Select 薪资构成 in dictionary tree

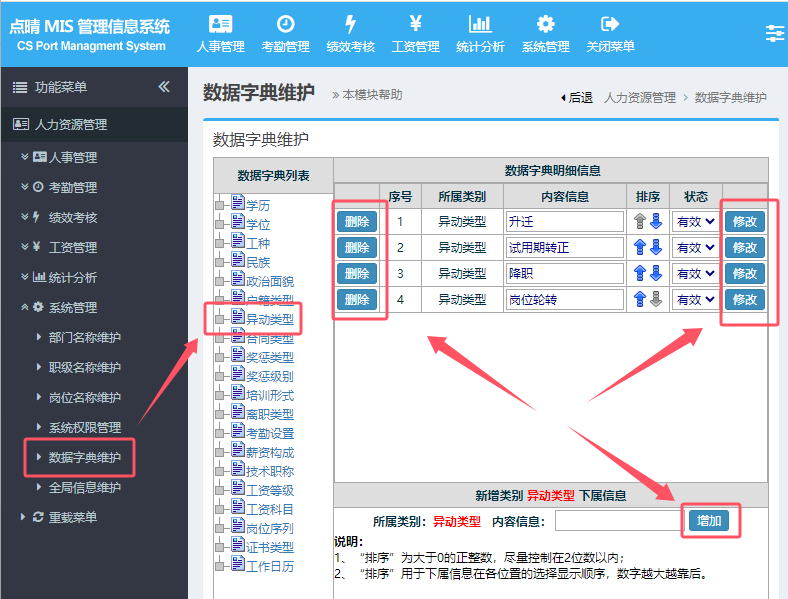click(x=269, y=452)
